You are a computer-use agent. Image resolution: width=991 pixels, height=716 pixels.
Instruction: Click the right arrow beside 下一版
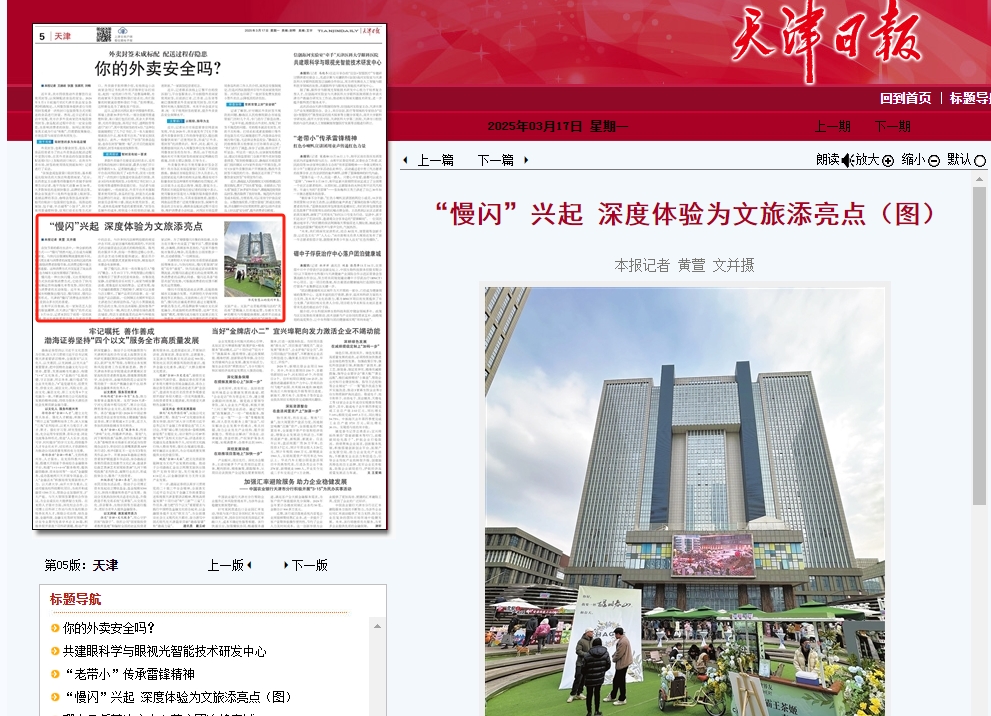pos(285,566)
